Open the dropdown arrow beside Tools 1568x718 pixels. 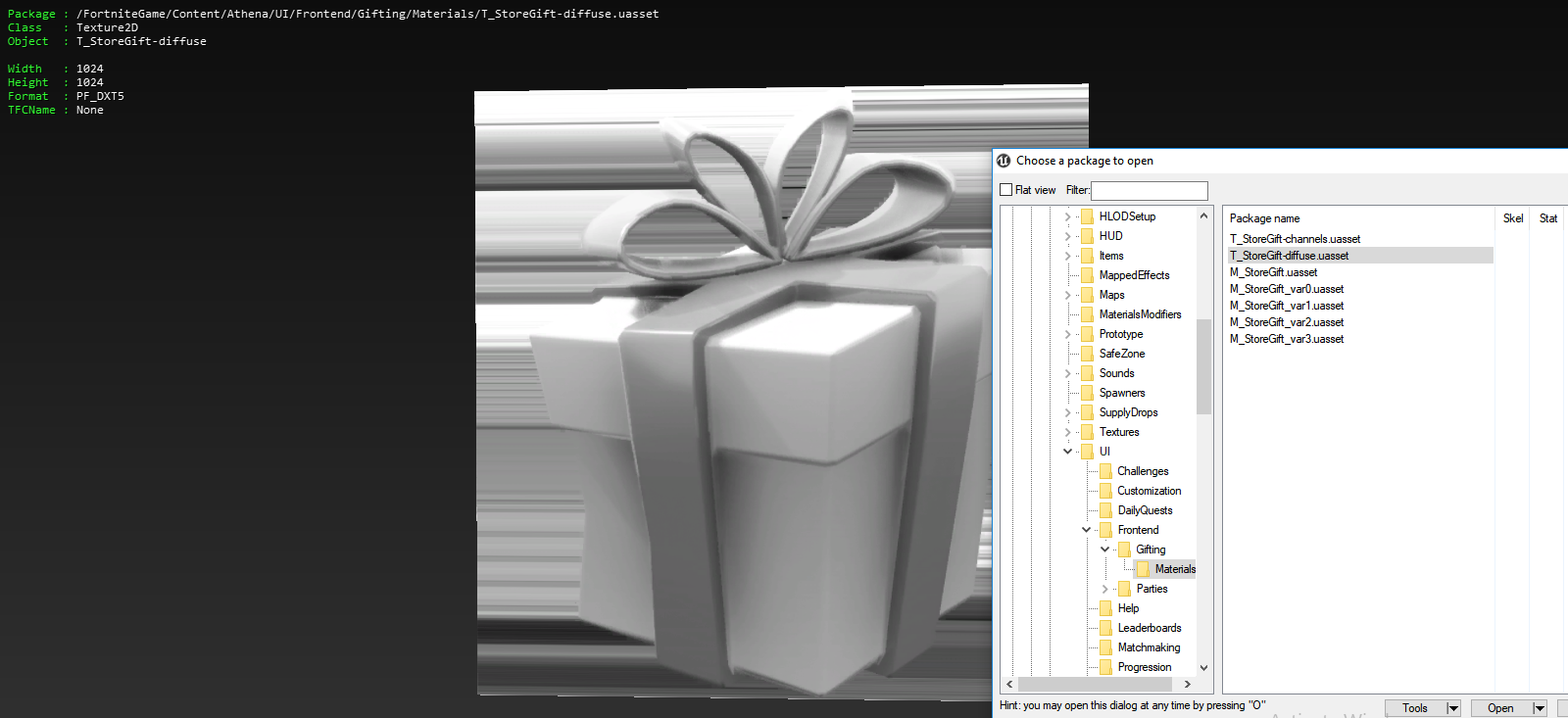point(1453,708)
